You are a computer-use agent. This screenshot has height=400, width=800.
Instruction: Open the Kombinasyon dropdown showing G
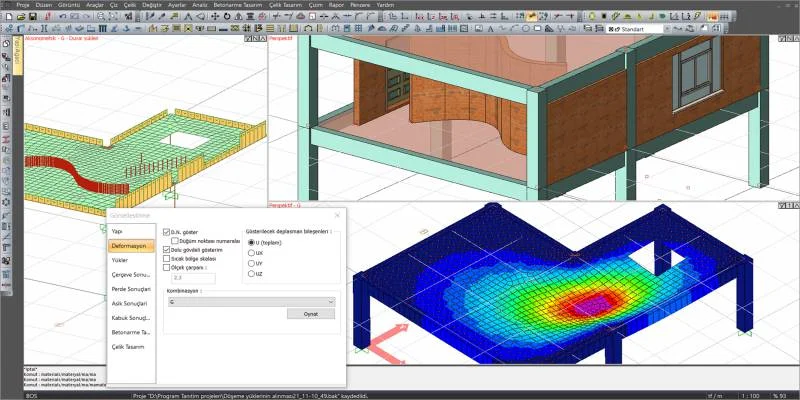point(251,302)
